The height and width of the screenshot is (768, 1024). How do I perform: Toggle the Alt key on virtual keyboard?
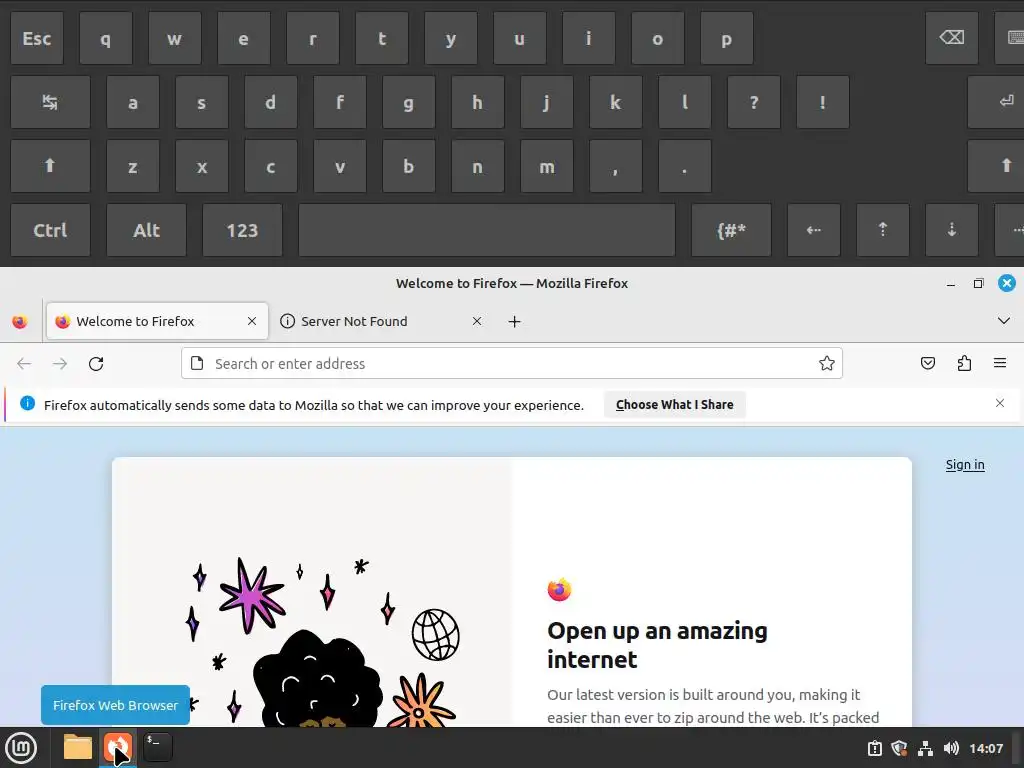tap(146, 230)
